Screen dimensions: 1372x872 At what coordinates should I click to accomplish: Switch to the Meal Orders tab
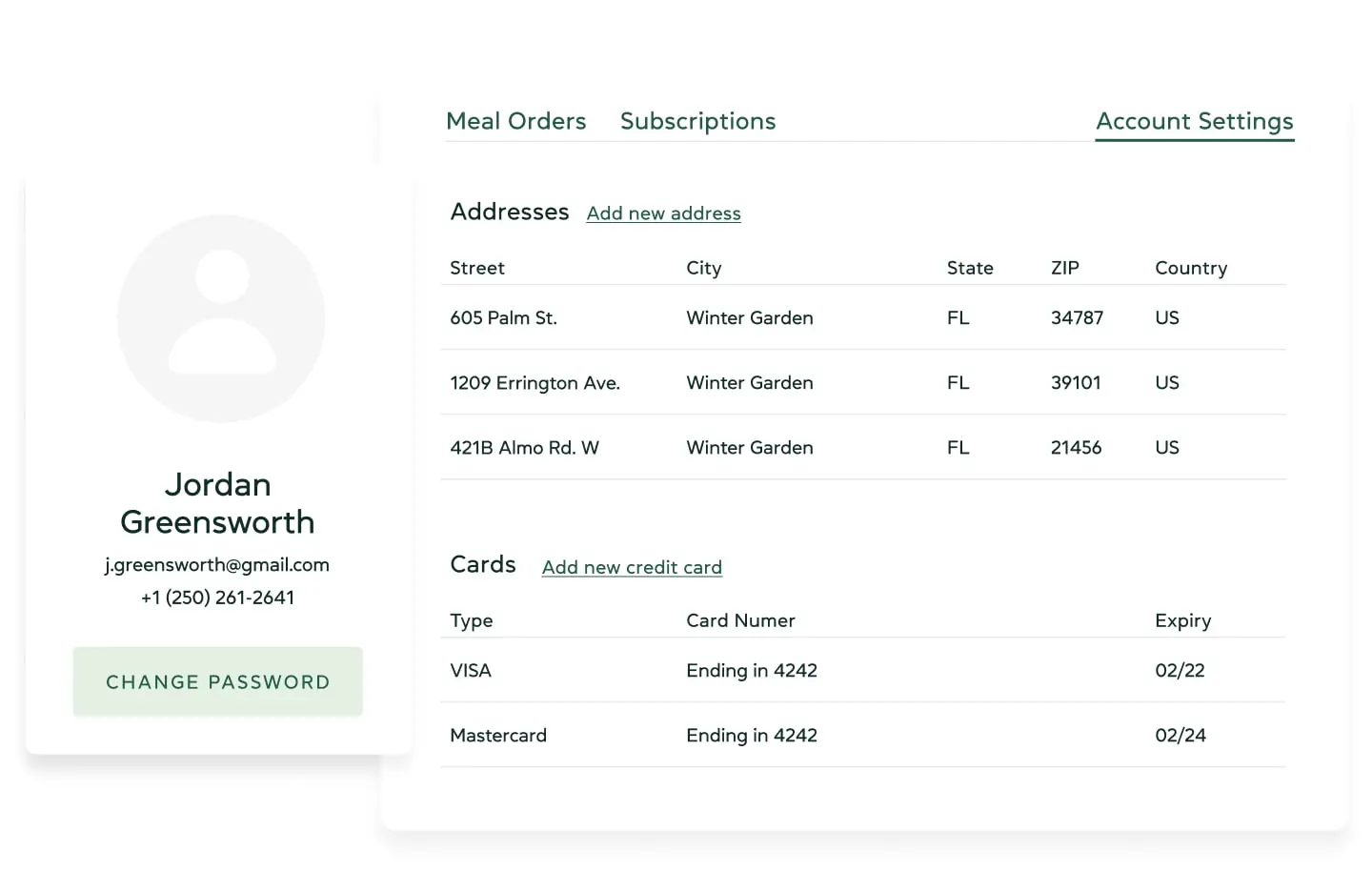[515, 121]
